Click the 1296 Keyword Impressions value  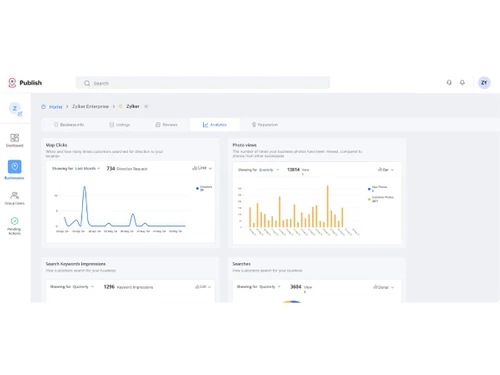point(128,287)
